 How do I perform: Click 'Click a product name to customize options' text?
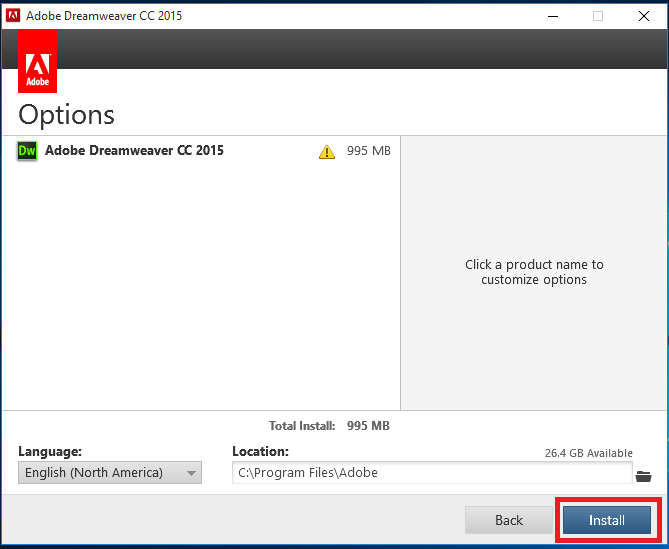(534, 272)
